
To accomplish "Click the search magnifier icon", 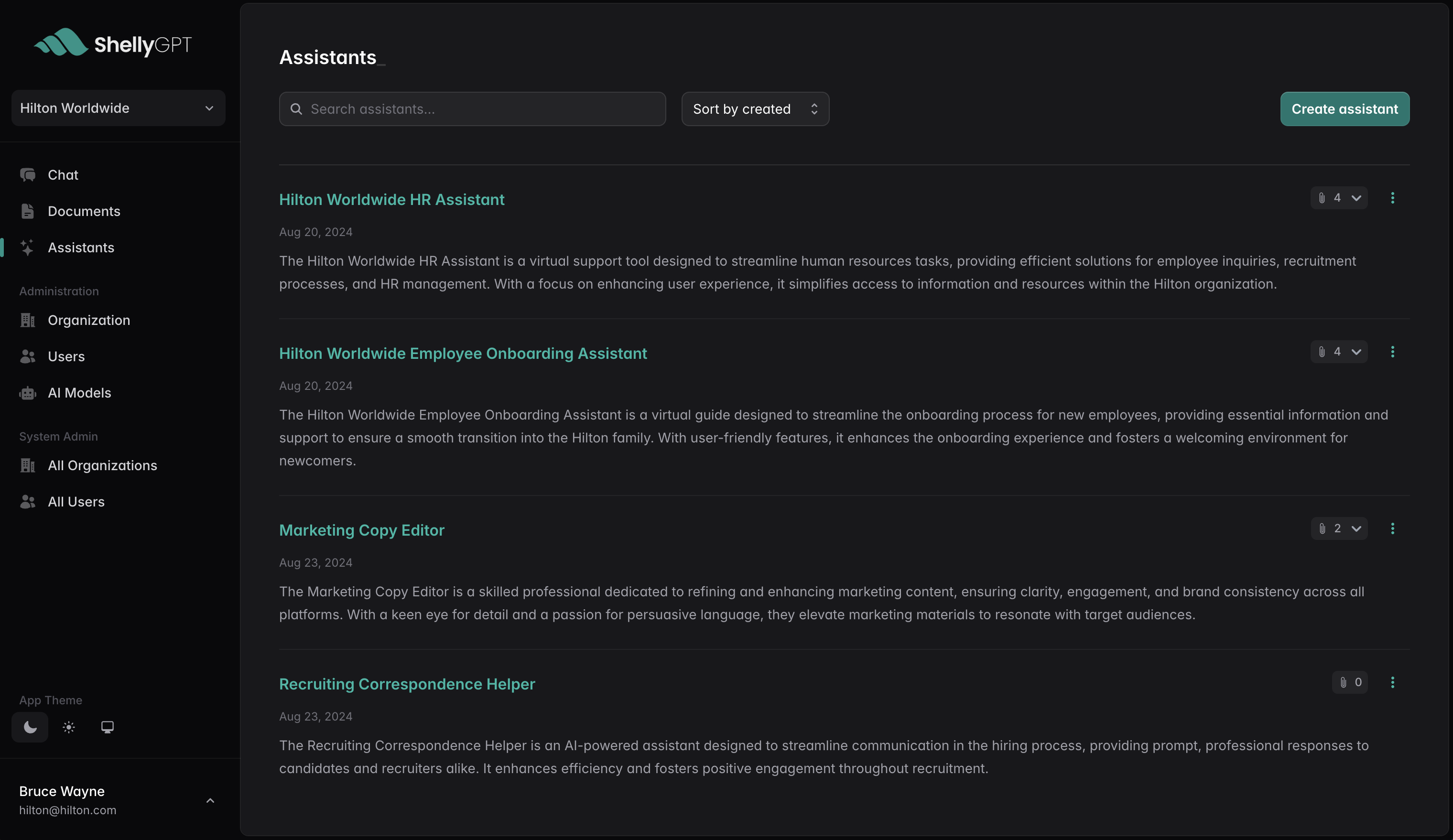I will 297,108.
